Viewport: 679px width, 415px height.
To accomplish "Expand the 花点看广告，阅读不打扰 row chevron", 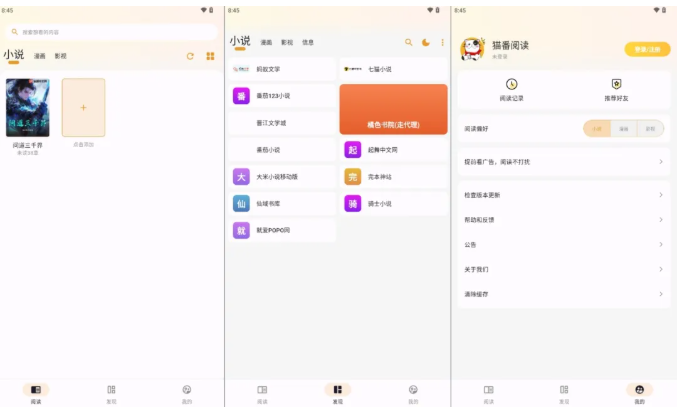I will coord(661,162).
